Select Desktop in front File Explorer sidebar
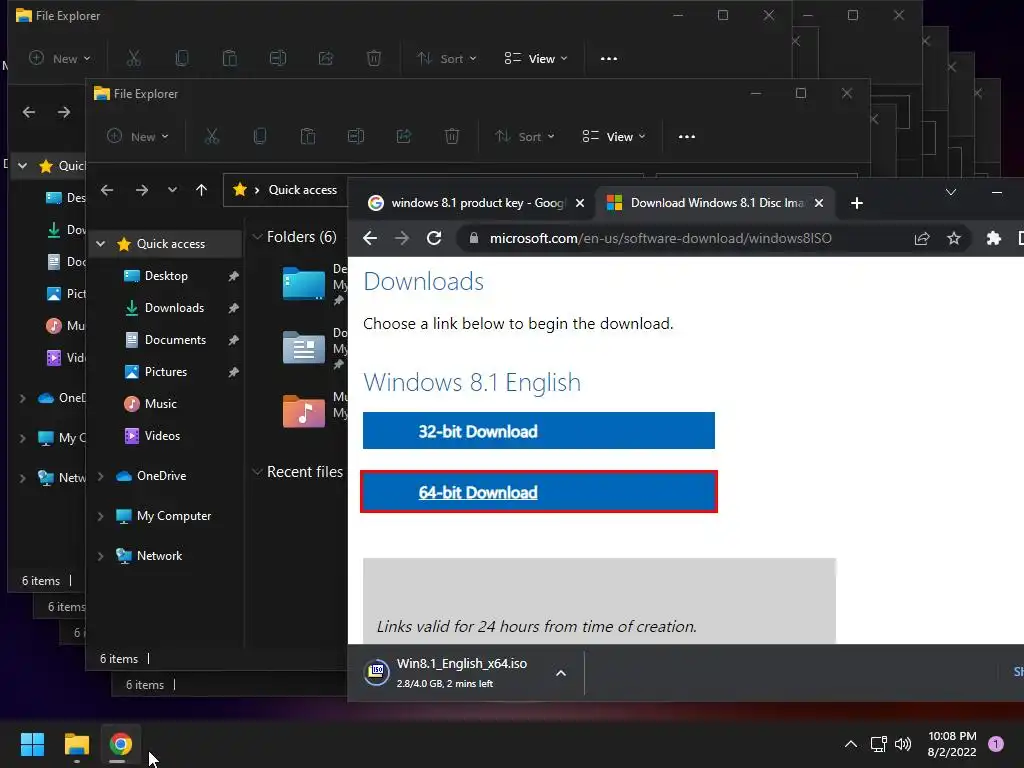 (x=168, y=276)
